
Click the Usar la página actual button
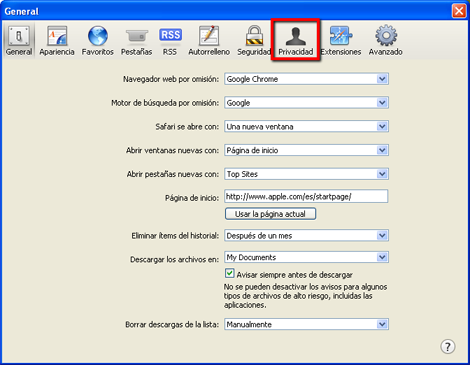coord(270,214)
